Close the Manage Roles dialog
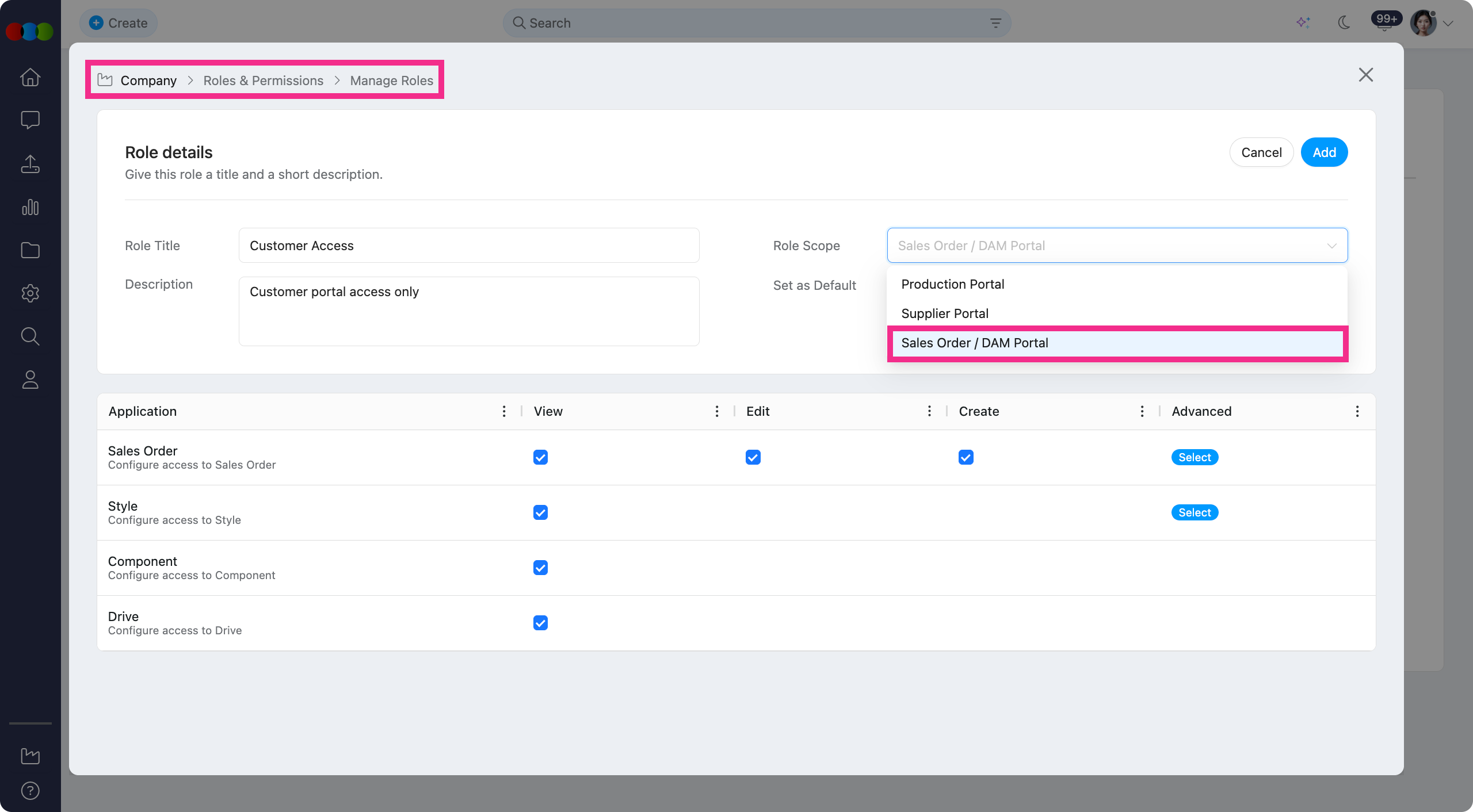The width and height of the screenshot is (1473, 812). (1366, 75)
